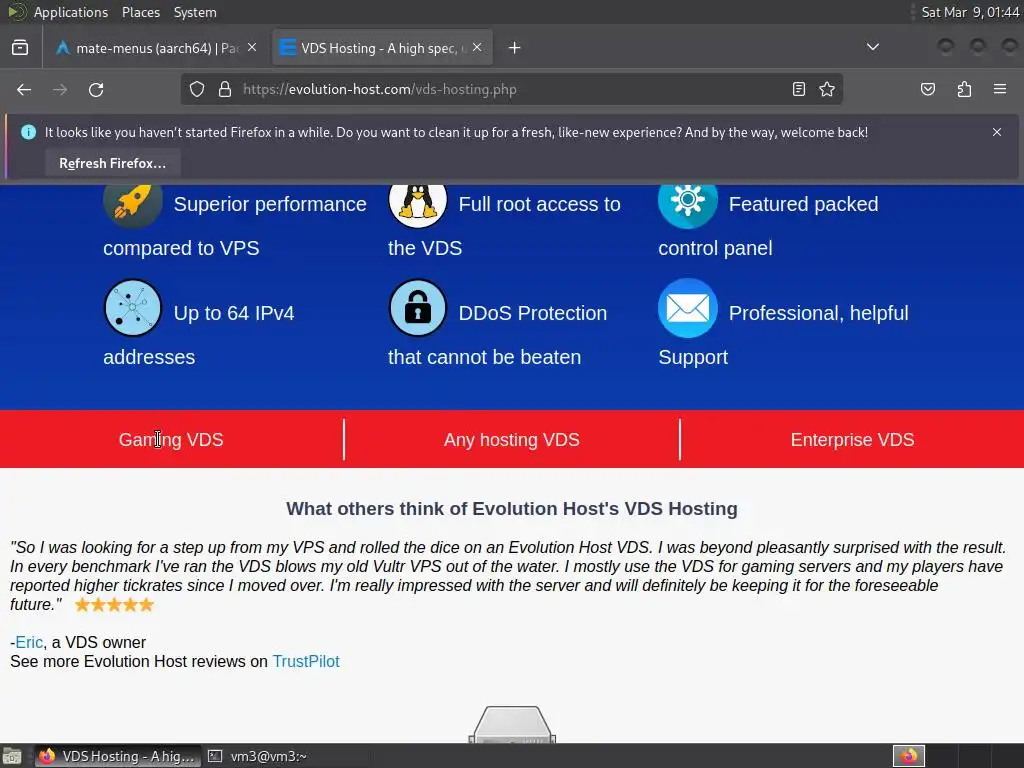Click the forward navigation arrow
This screenshot has width=1024, height=768.
tap(60, 89)
